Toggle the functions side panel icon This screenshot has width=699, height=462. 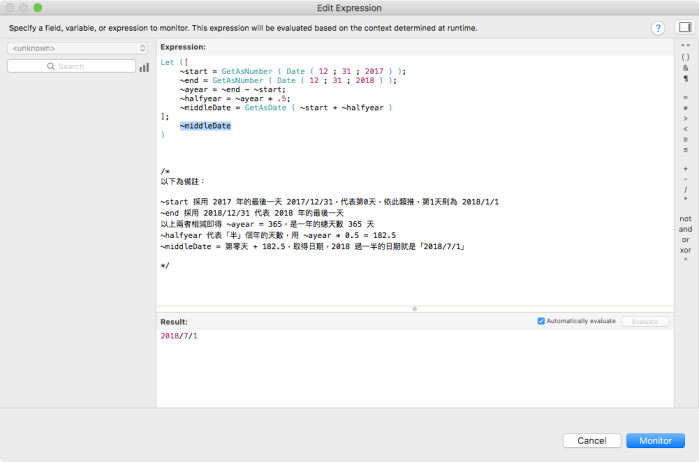click(x=685, y=28)
